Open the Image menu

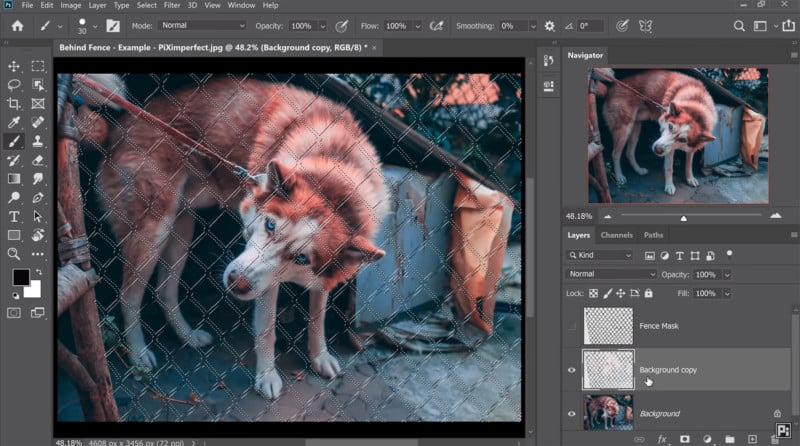[x=70, y=5]
